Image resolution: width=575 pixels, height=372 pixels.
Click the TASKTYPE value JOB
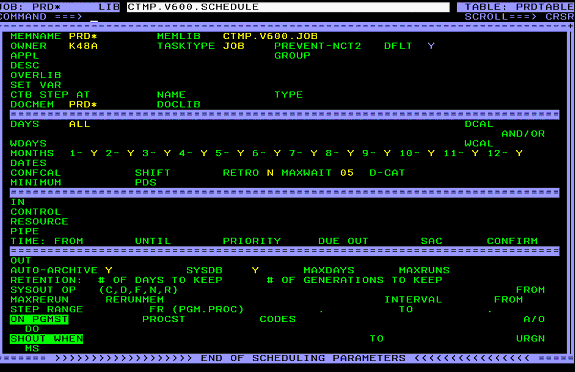pos(234,46)
